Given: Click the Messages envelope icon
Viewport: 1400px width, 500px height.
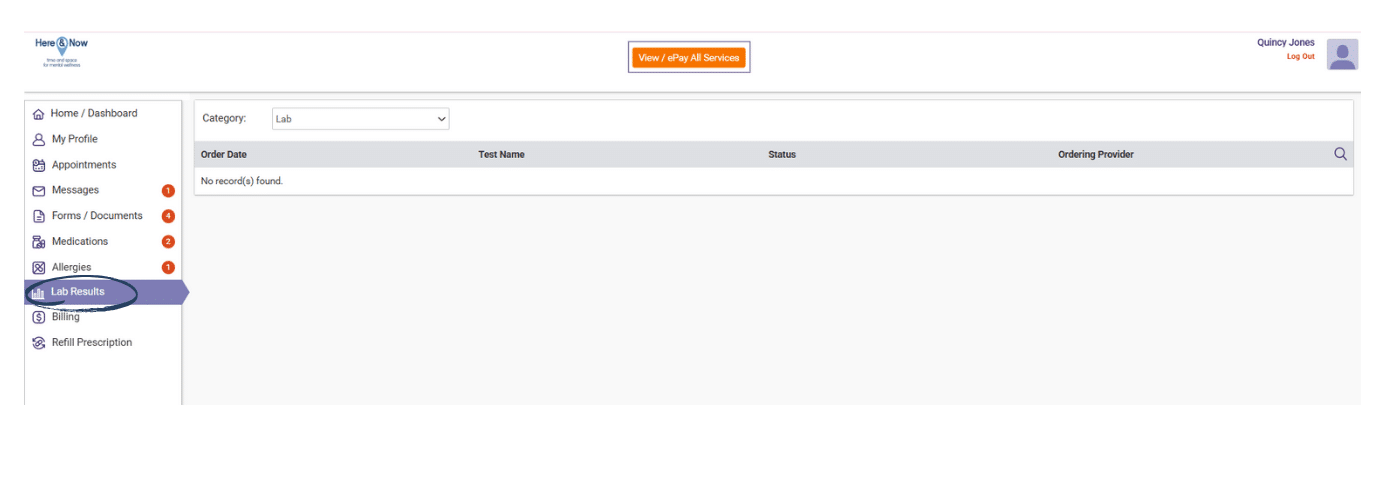Looking at the screenshot, I should pos(39,191).
